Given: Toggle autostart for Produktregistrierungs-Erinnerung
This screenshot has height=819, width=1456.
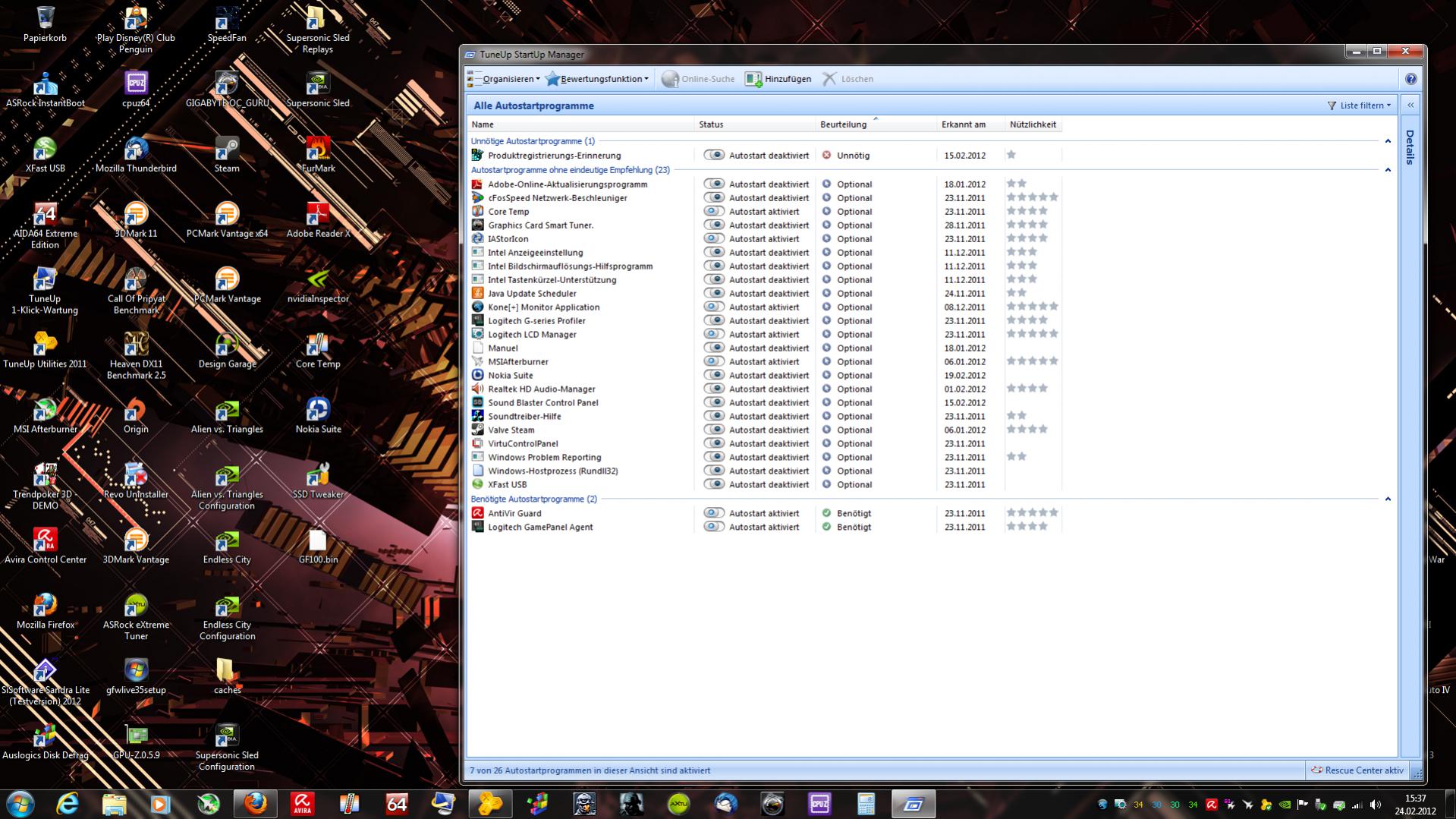Looking at the screenshot, I should coord(713,155).
